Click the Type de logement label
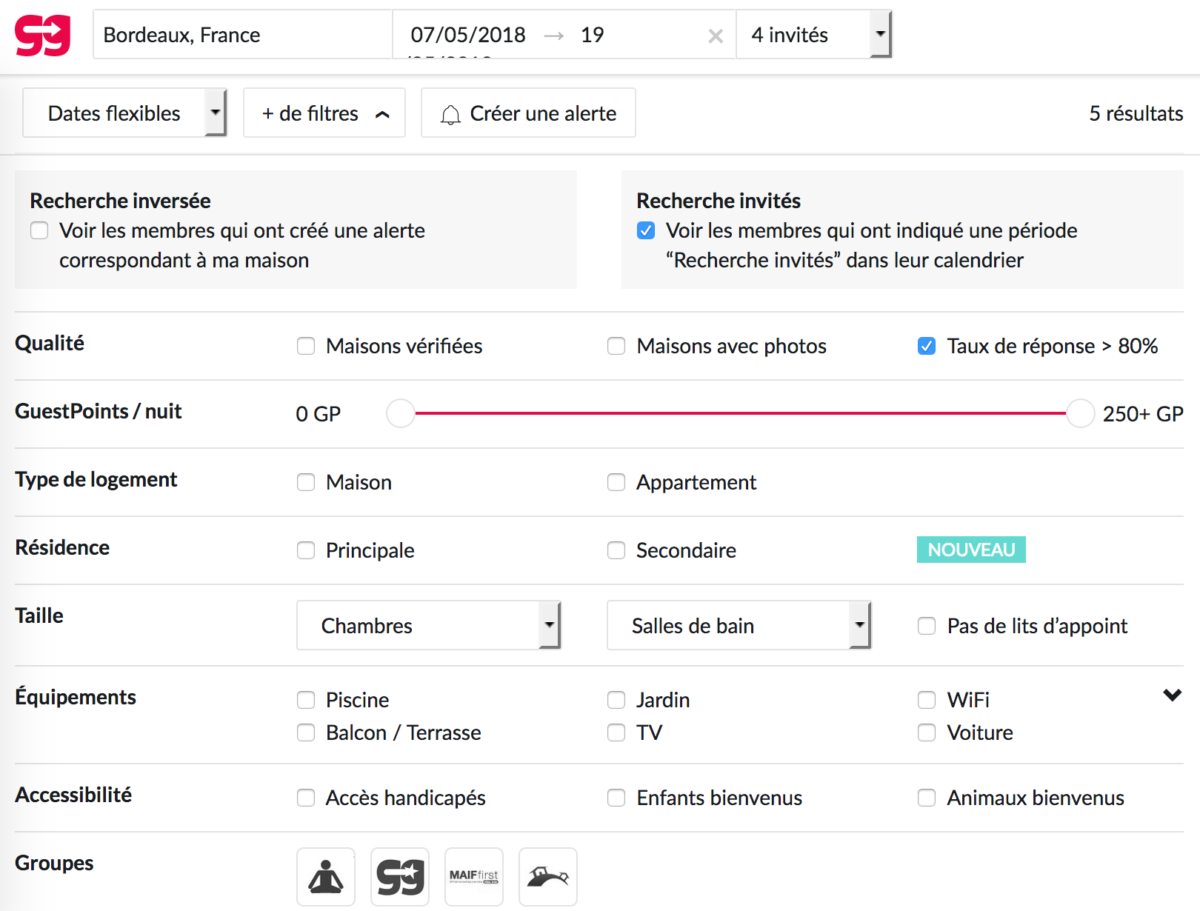The width and height of the screenshot is (1200, 911). (96, 479)
